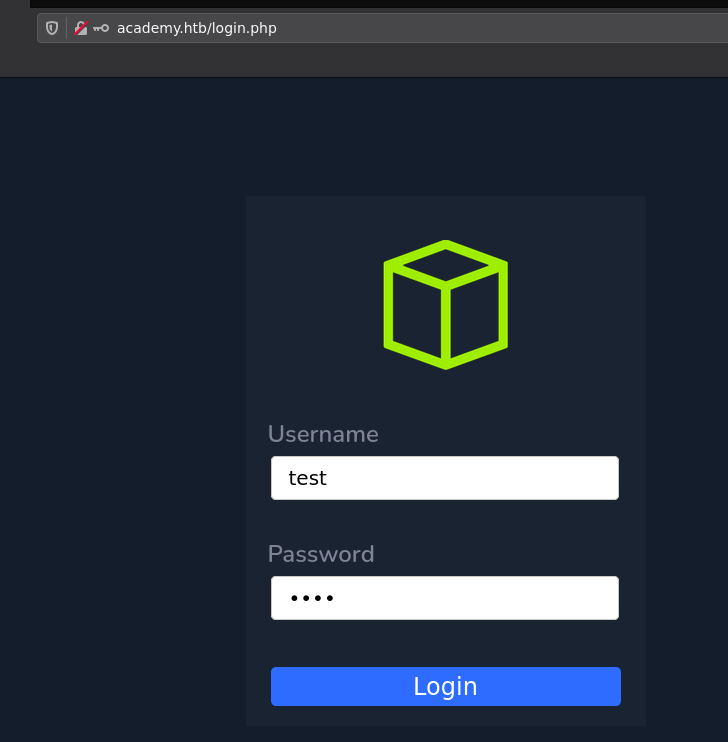Place cursor on the word "test"

coord(307,478)
